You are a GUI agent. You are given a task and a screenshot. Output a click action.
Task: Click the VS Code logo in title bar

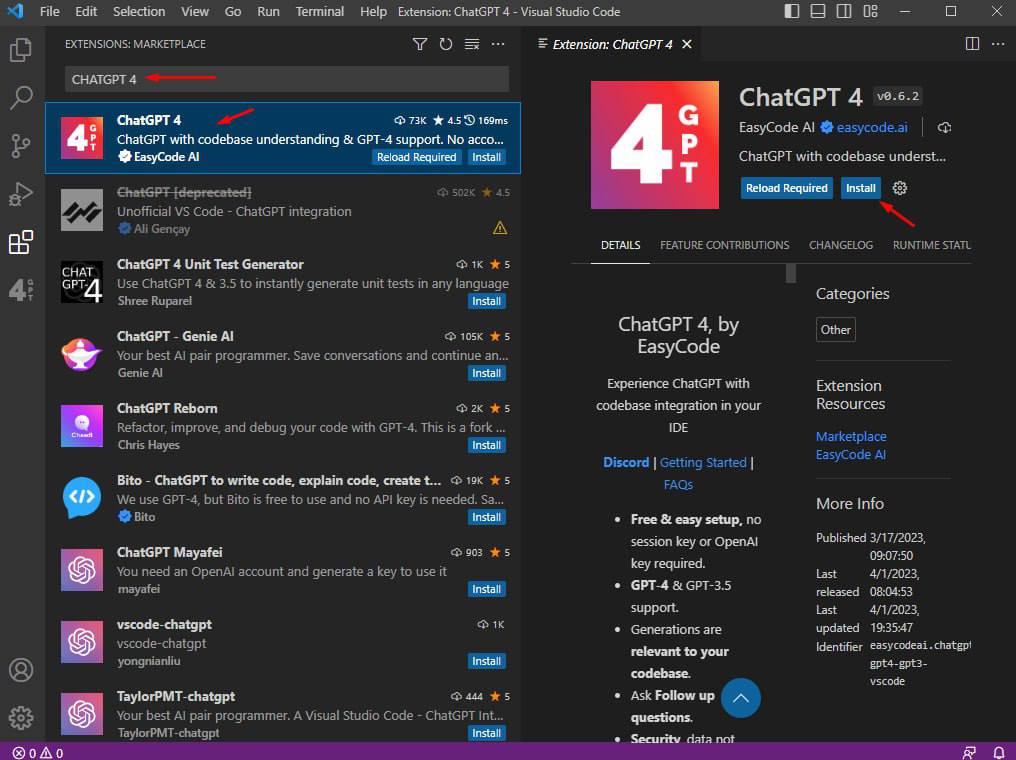[x=15, y=11]
